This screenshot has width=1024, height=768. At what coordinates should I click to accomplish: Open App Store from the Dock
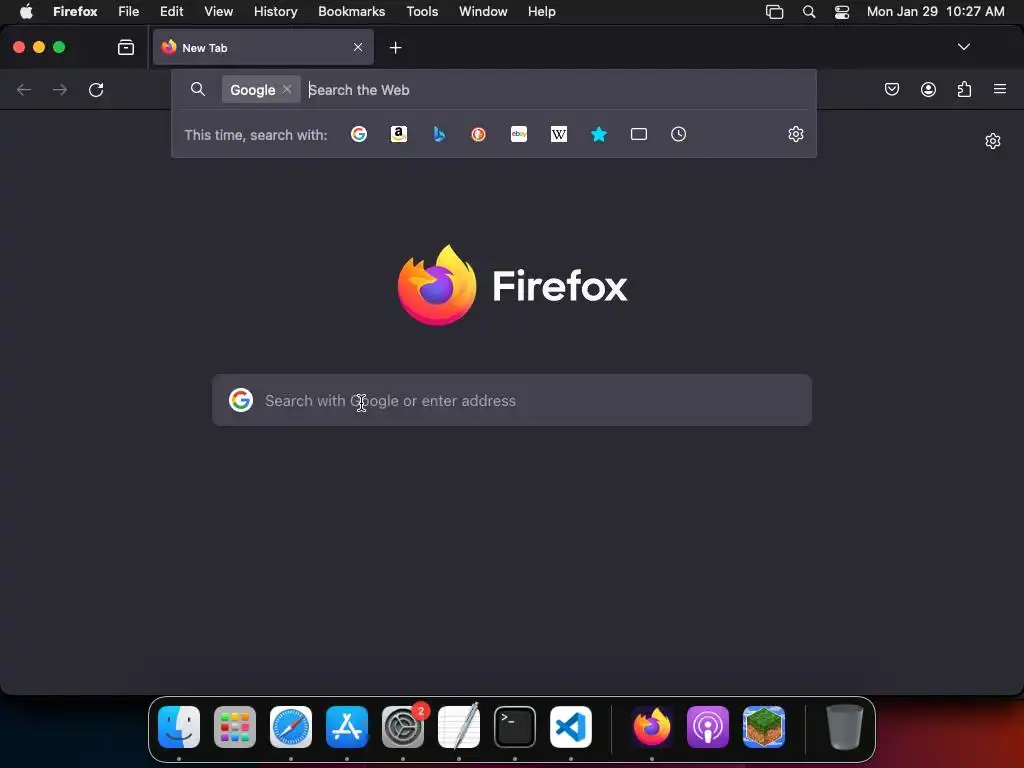coord(347,727)
